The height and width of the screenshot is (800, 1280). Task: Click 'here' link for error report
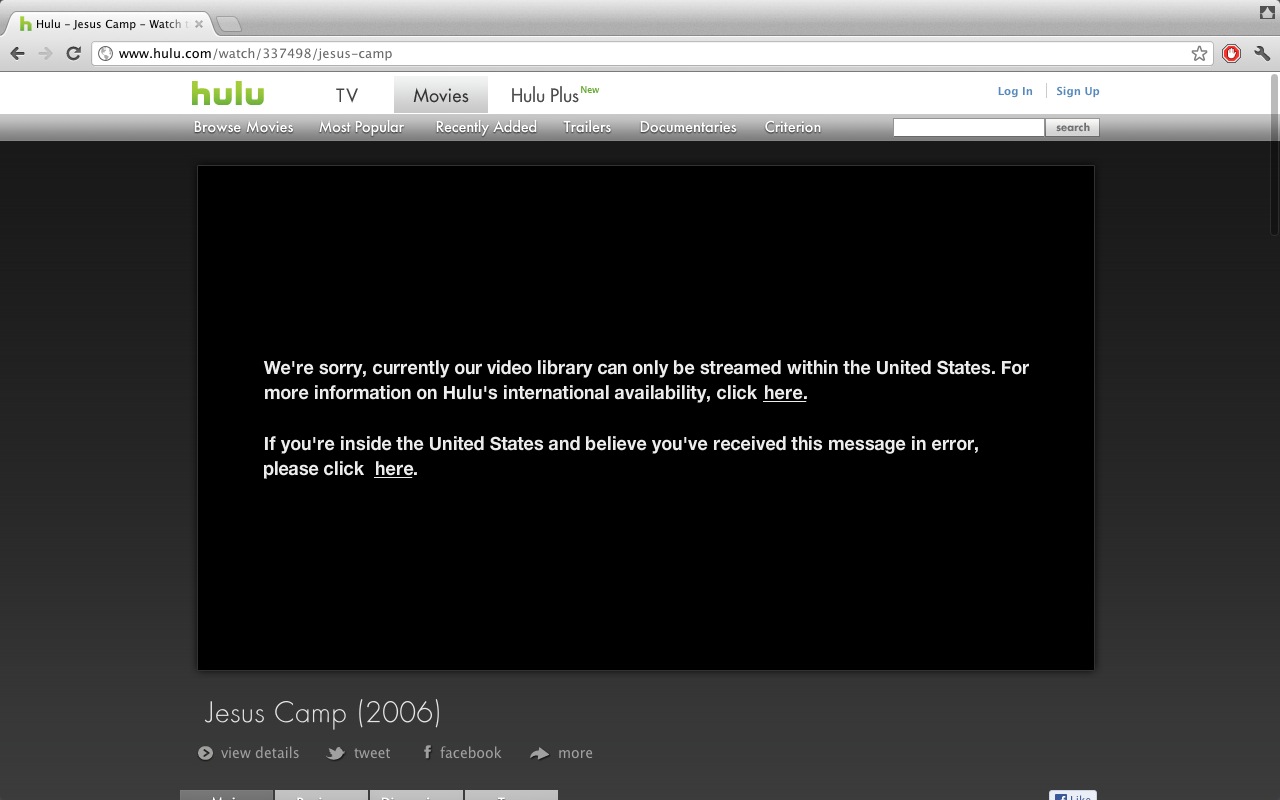(x=394, y=469)
